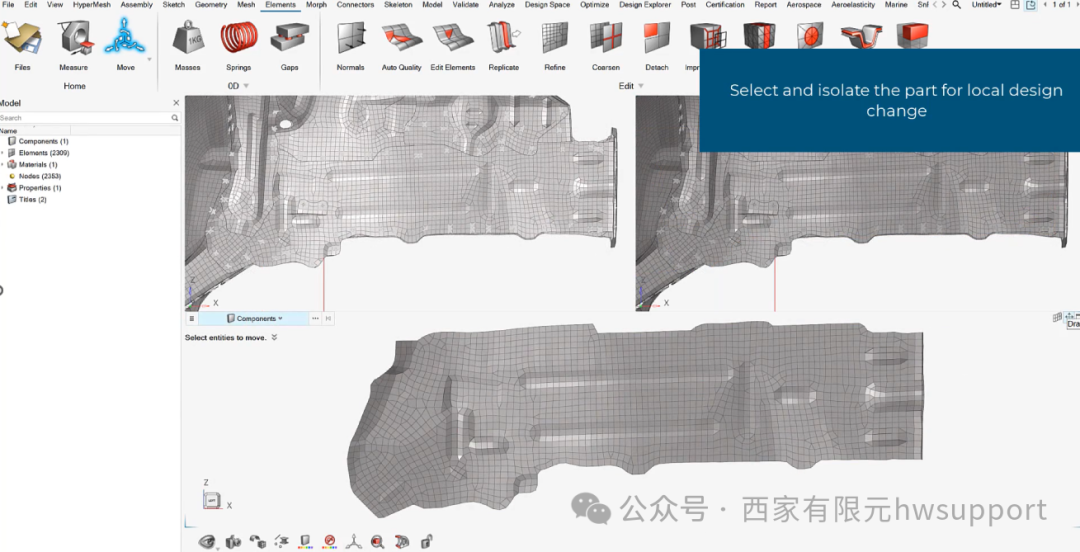The height and width of the screenshot is (552, 1080).
Task: Expand the Move tool dropdown arrow
Action: pos(149,59)
